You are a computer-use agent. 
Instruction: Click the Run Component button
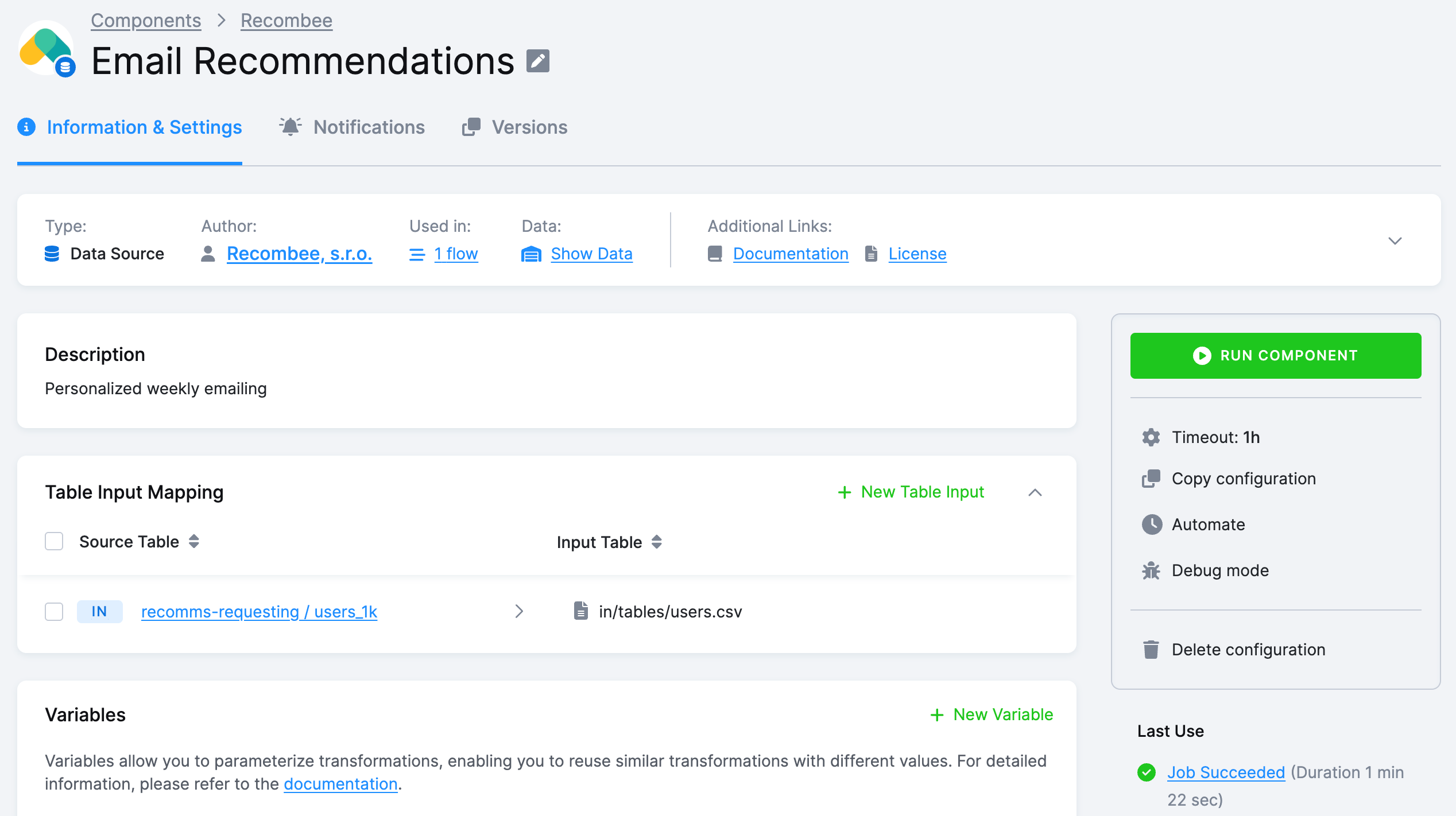pos(1276,356)
